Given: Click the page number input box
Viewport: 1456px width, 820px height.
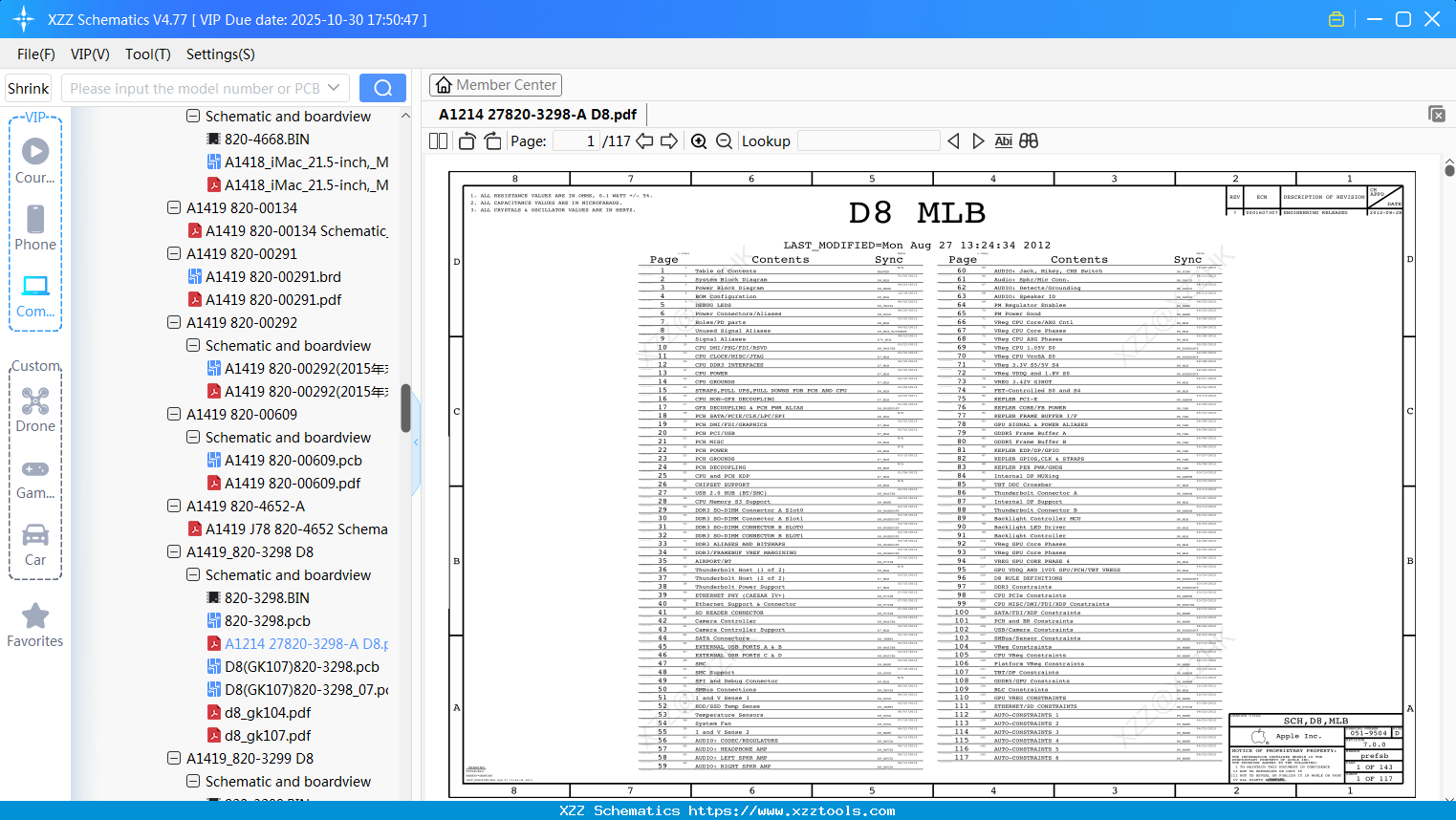Looking at the screenshot, I should [576, 141].
